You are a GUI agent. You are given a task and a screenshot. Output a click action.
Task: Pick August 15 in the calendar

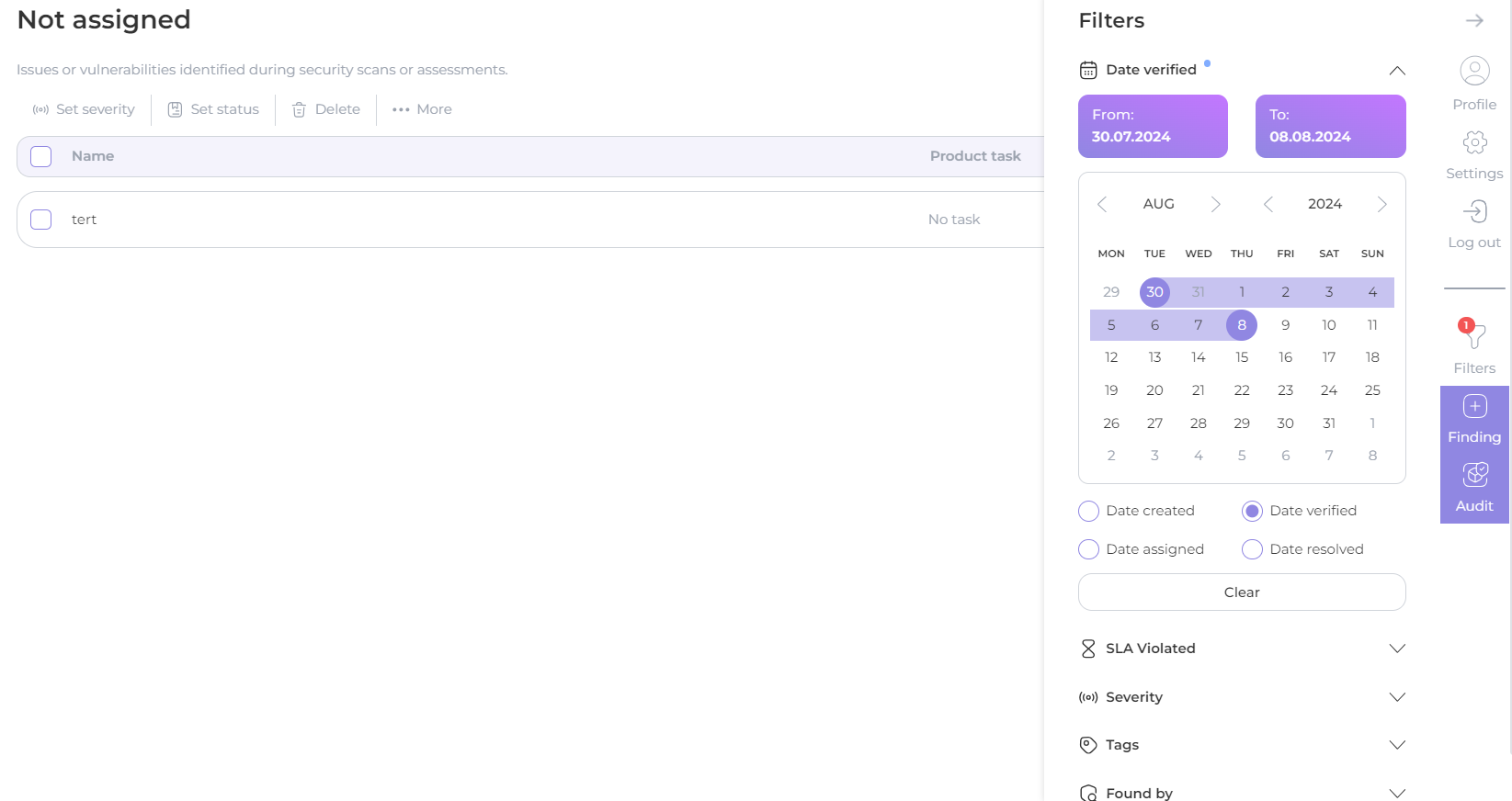tap(1242, 357)
